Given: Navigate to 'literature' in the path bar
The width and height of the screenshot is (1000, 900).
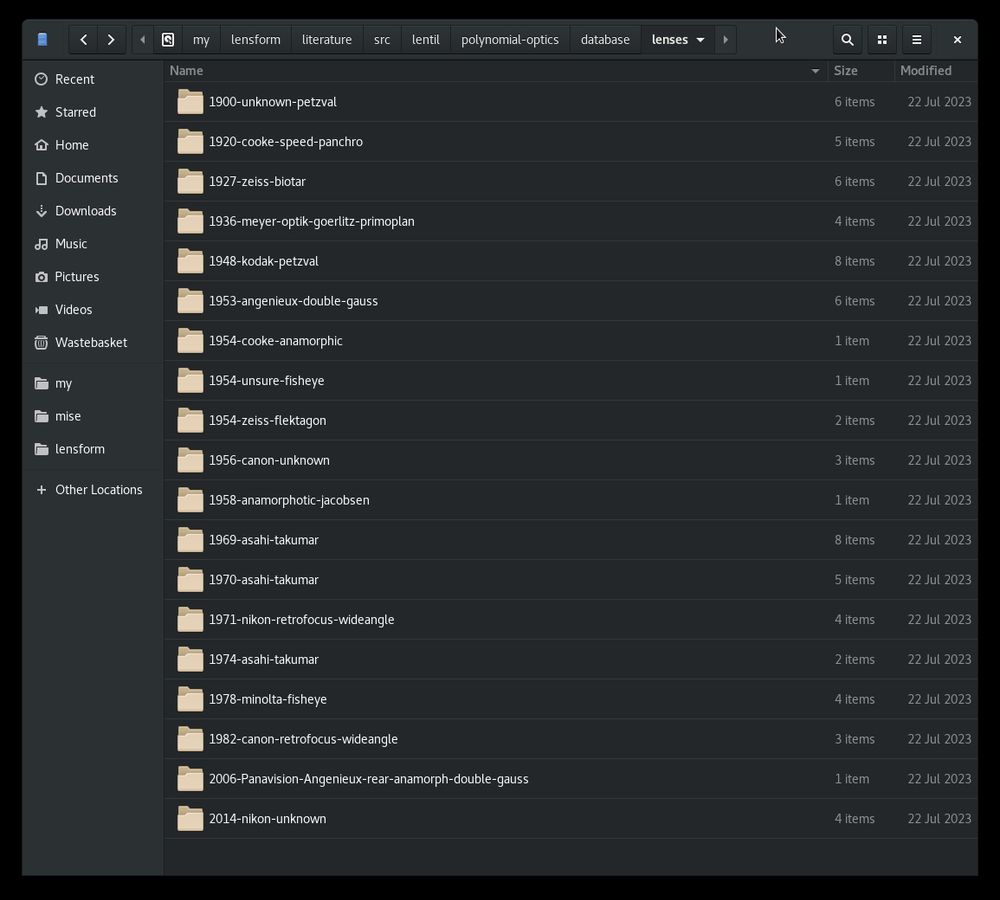Looking at the screenshot, I should (x=327, y=40).
